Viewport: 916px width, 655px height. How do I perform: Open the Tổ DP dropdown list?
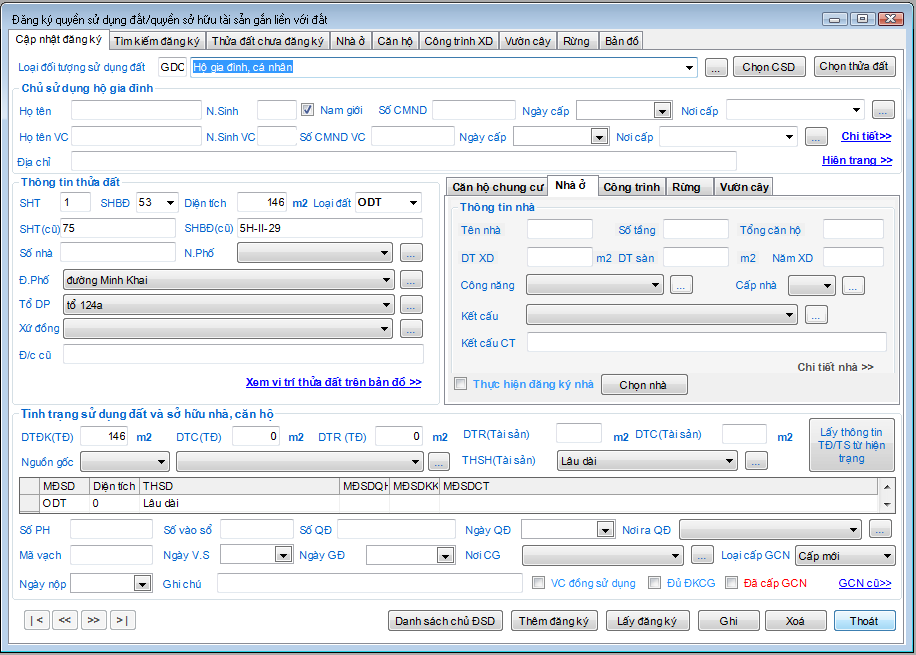(x=386, y=305)
